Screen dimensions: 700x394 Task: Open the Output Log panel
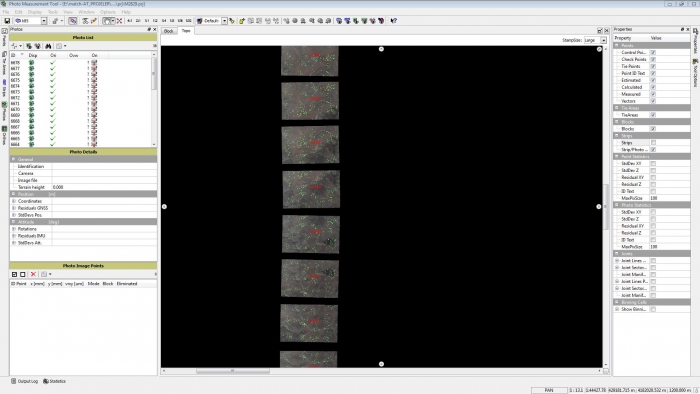point(25,381)
